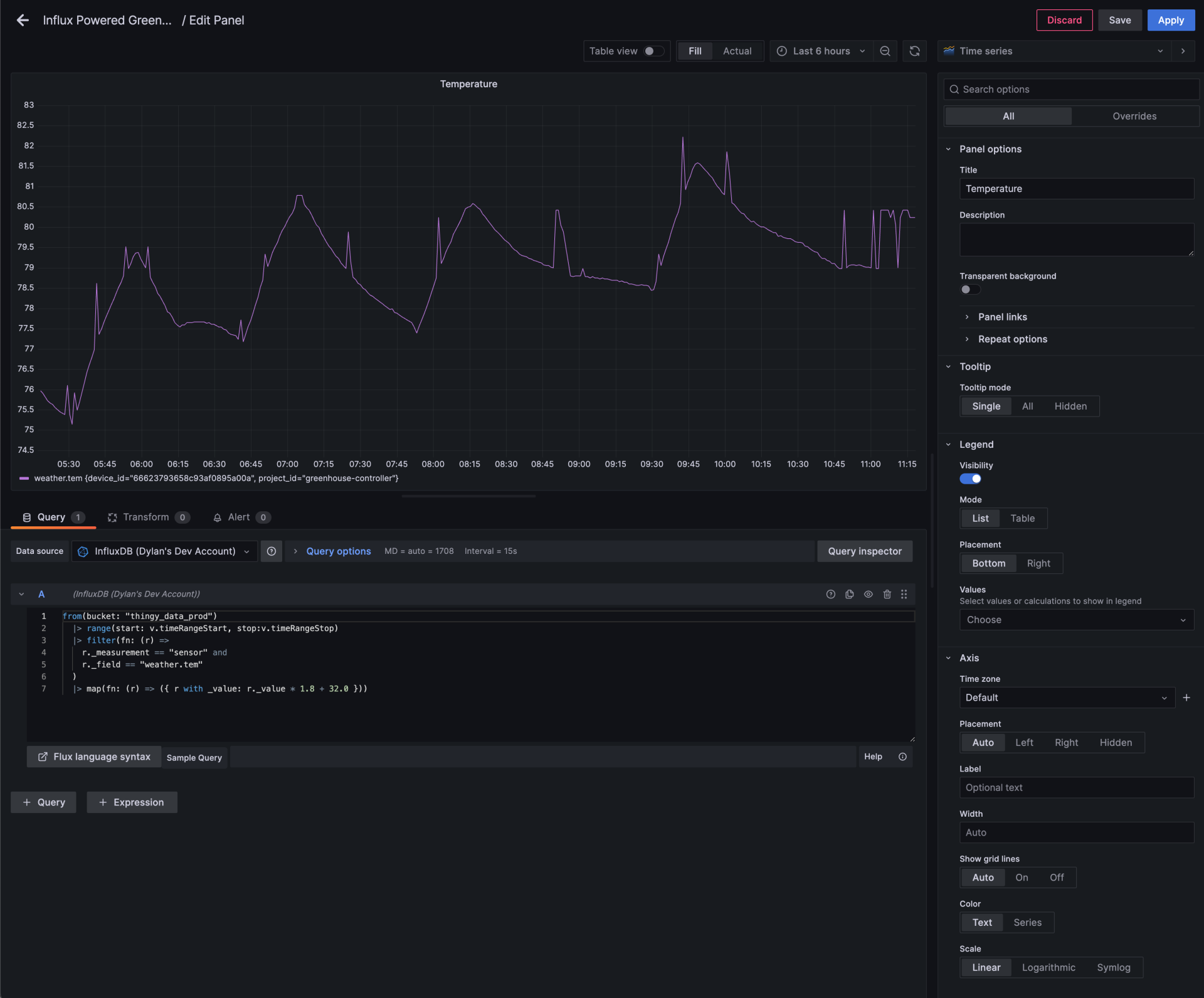Refresh the dashboard with the refresh icon
The image size is (1204, 998).
coord(914,51)
